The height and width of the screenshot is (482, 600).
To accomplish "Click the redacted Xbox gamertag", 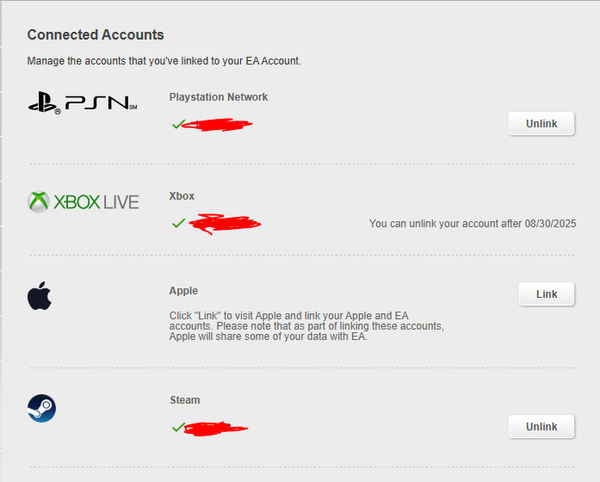I will point(225,224).
